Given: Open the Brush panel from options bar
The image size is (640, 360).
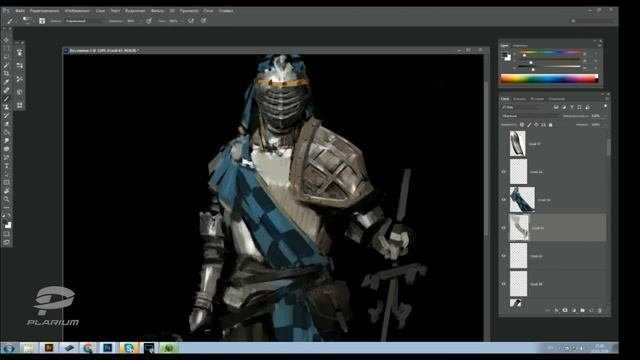Looking at the screenshot, I should (42, 20).
